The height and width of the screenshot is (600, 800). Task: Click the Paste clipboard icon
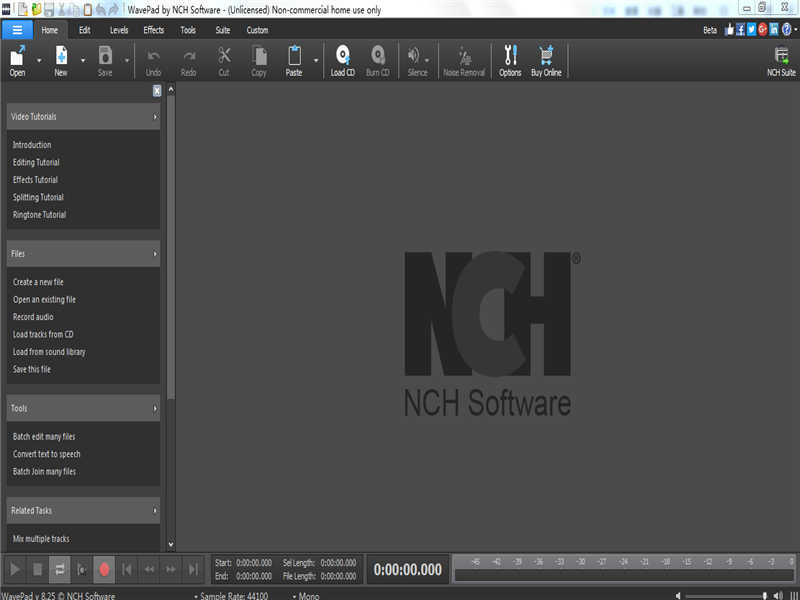294,61
